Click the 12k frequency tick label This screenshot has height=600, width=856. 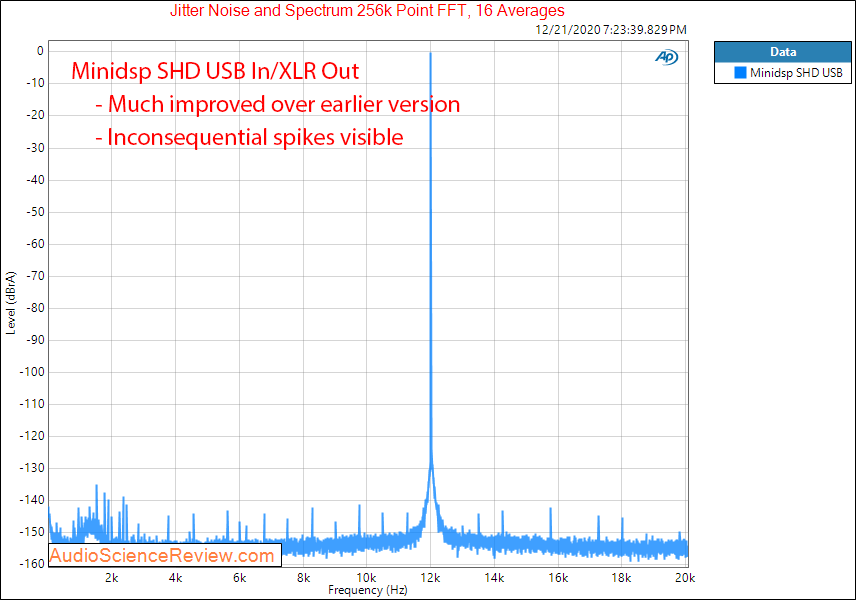tap(431, 578)
